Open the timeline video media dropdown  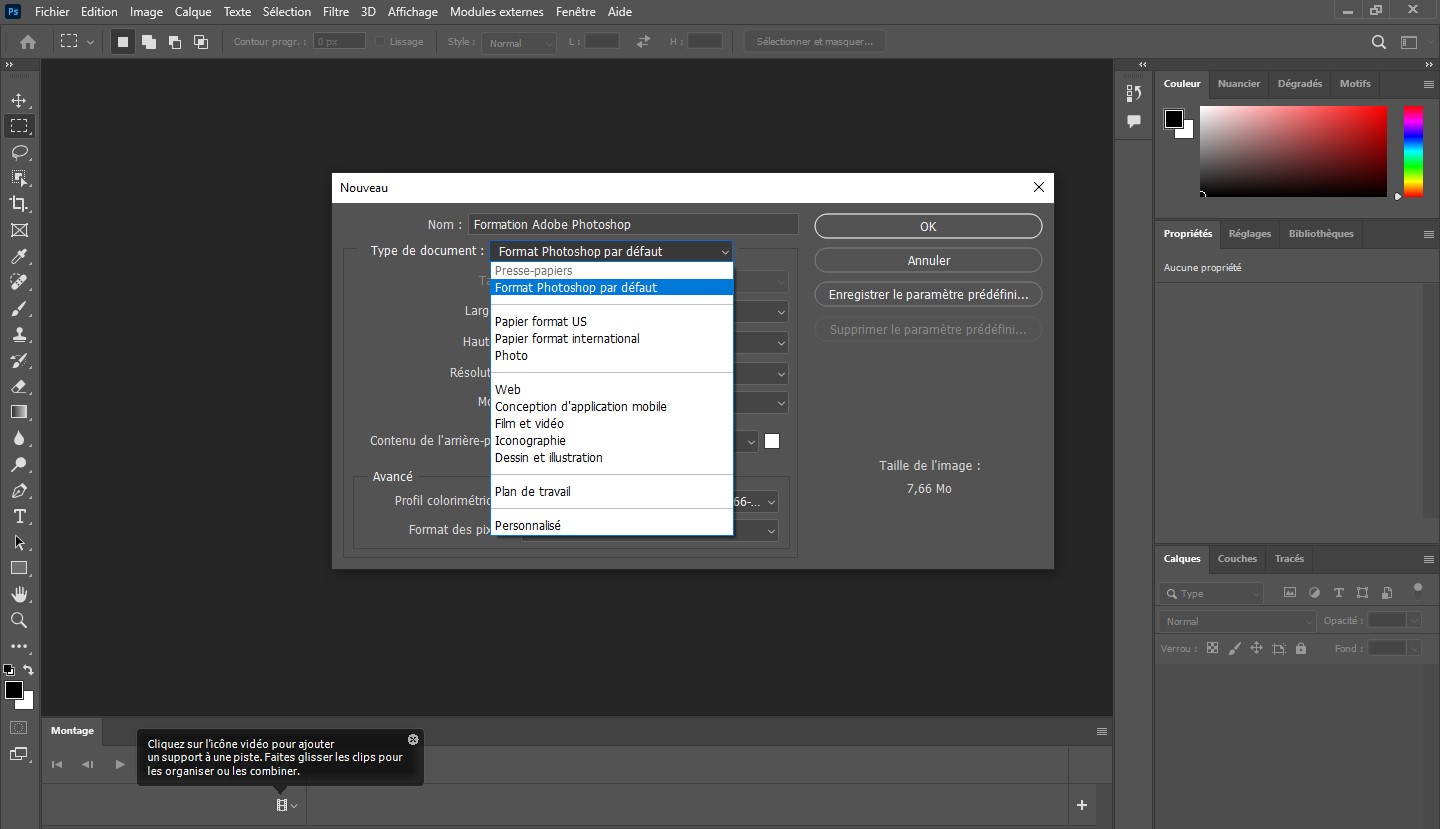(x=287, y=805)
